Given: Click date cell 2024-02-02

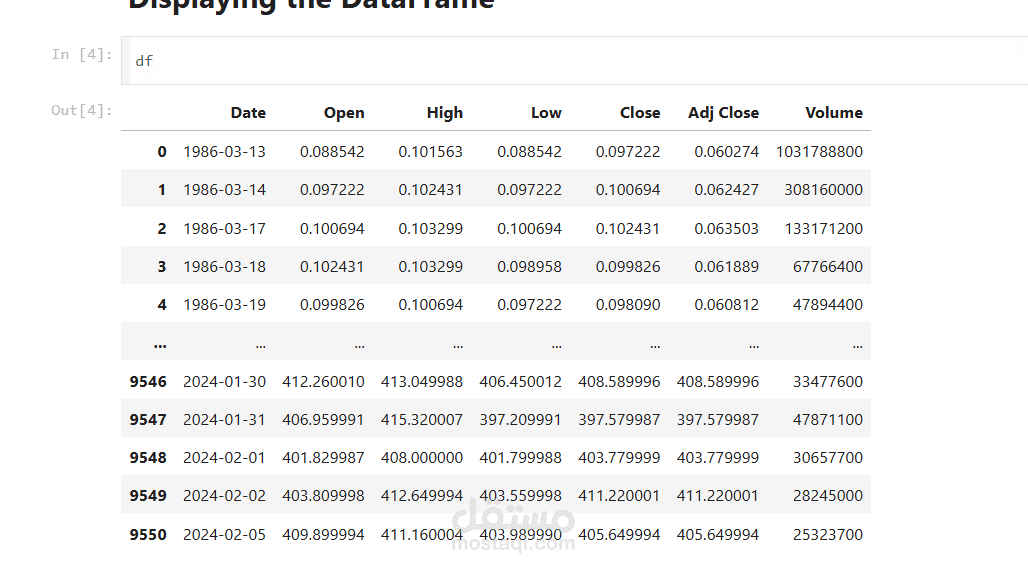Looking at the screenshot, I should (224, 496).
